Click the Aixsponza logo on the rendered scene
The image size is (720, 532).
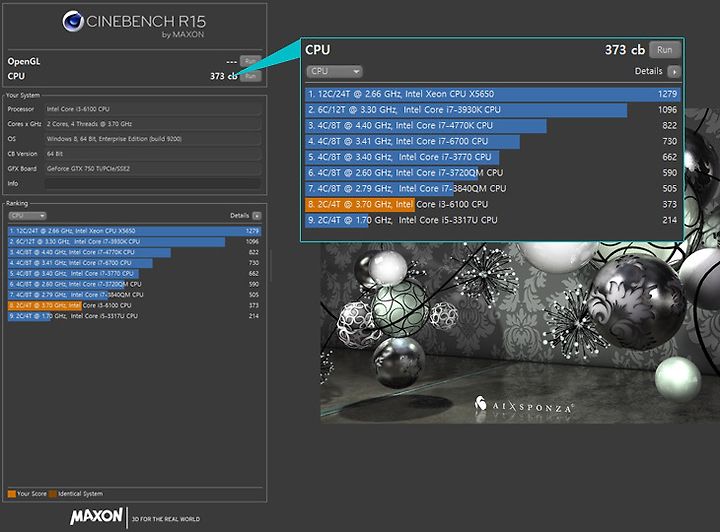click(524, 405)
